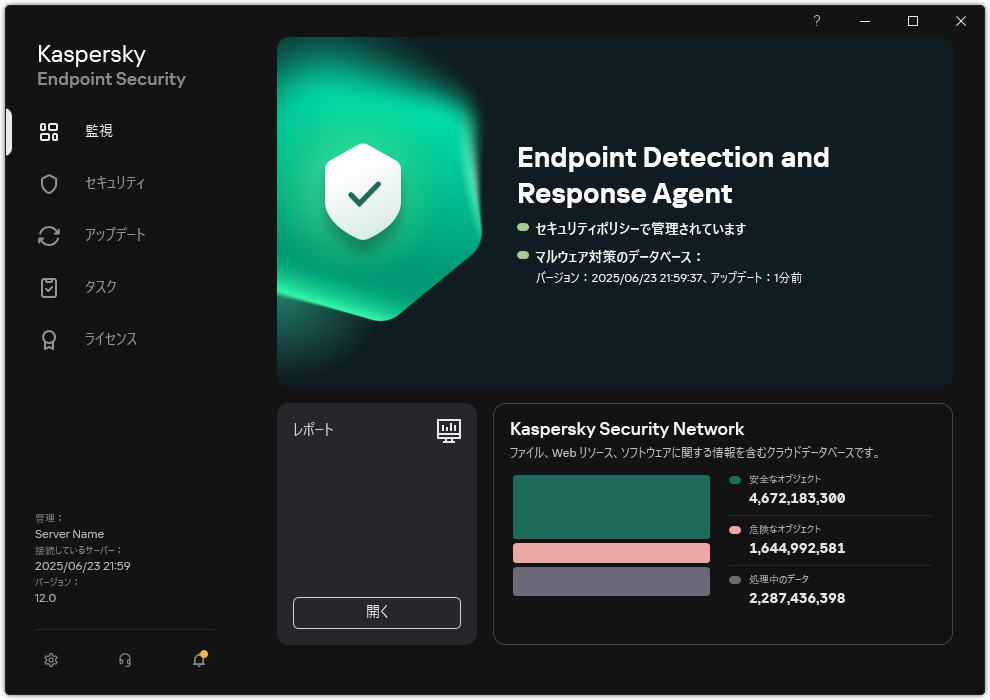Click the report monitor chart icon

tap(449, 430)
